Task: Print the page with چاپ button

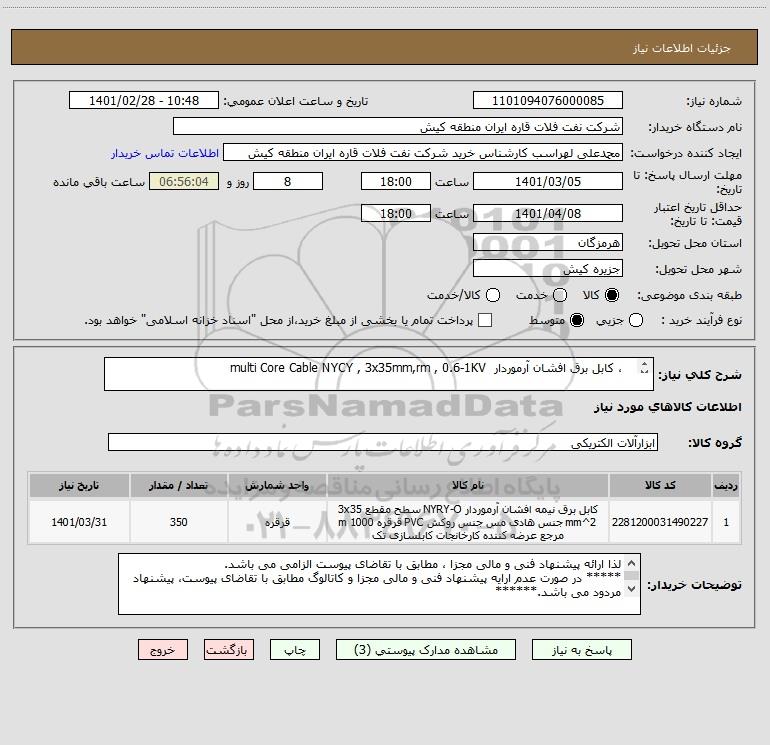Action: [x=295, y=650]
